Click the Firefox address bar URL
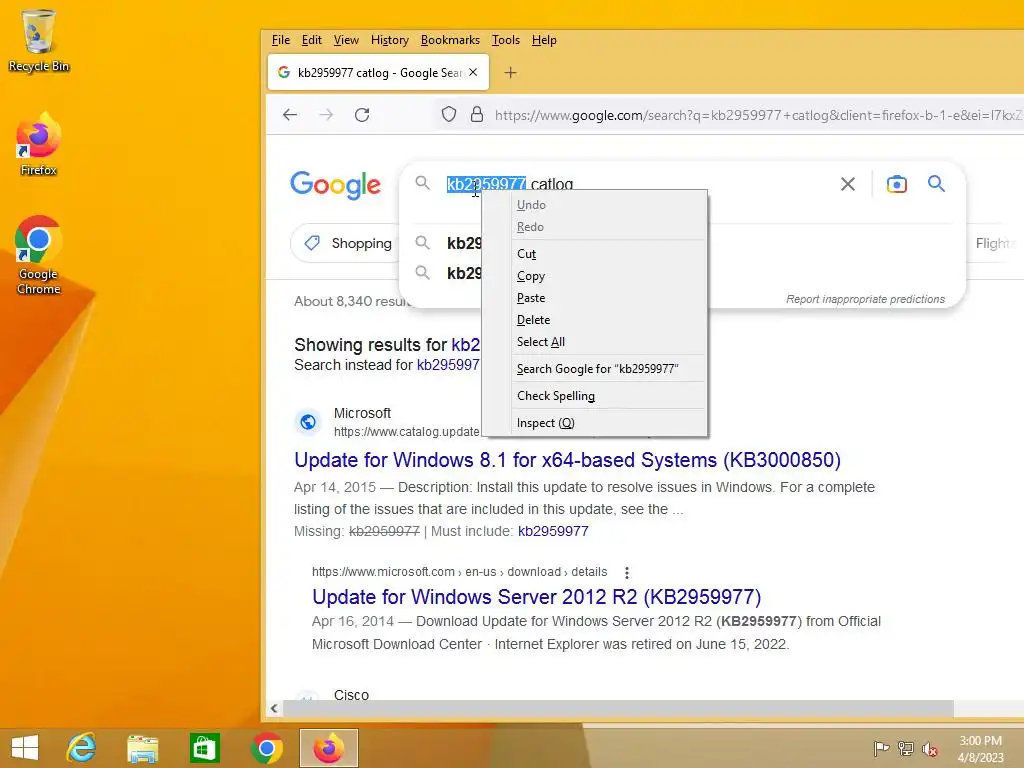Viewport: 1024px width, 768px height. 758,115
